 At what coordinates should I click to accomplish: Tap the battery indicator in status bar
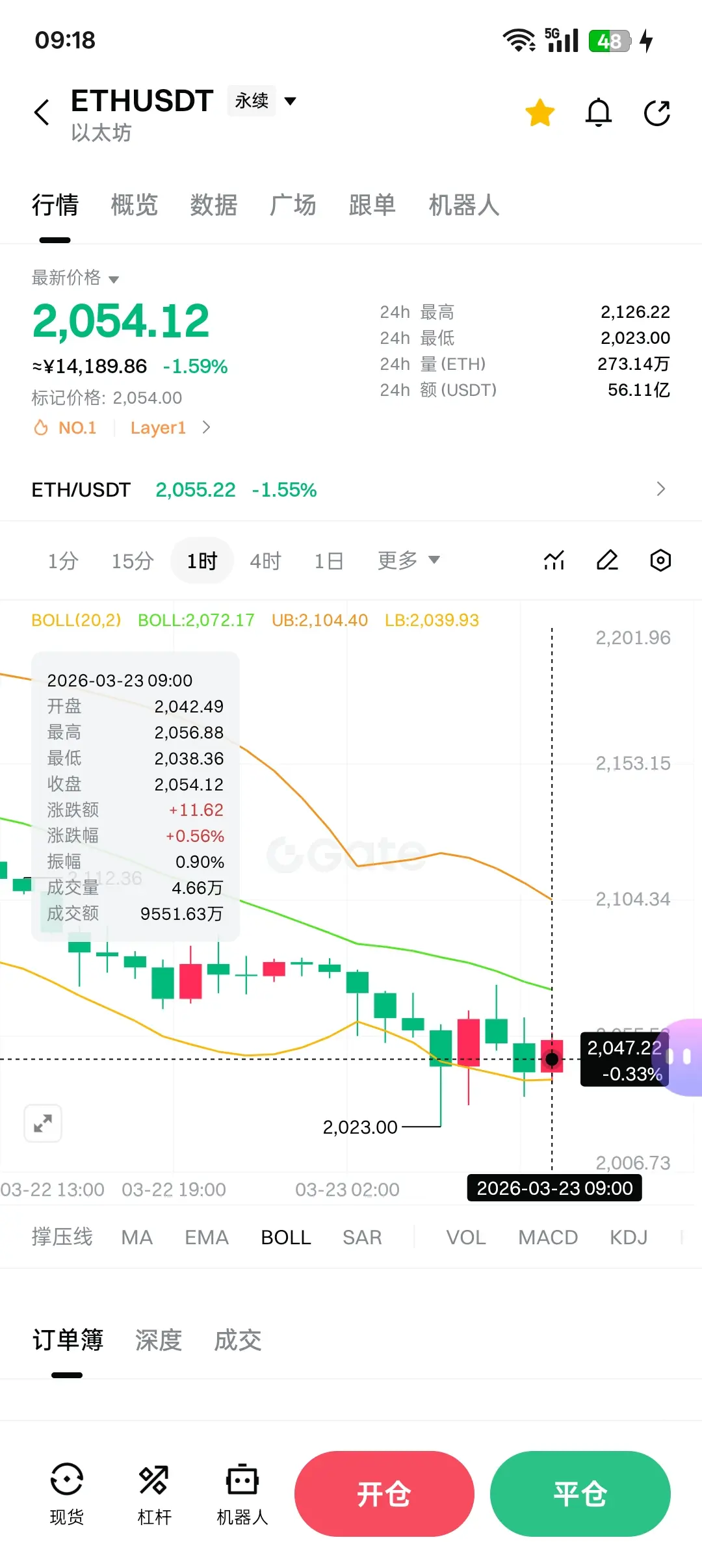(x=610, y=41)
